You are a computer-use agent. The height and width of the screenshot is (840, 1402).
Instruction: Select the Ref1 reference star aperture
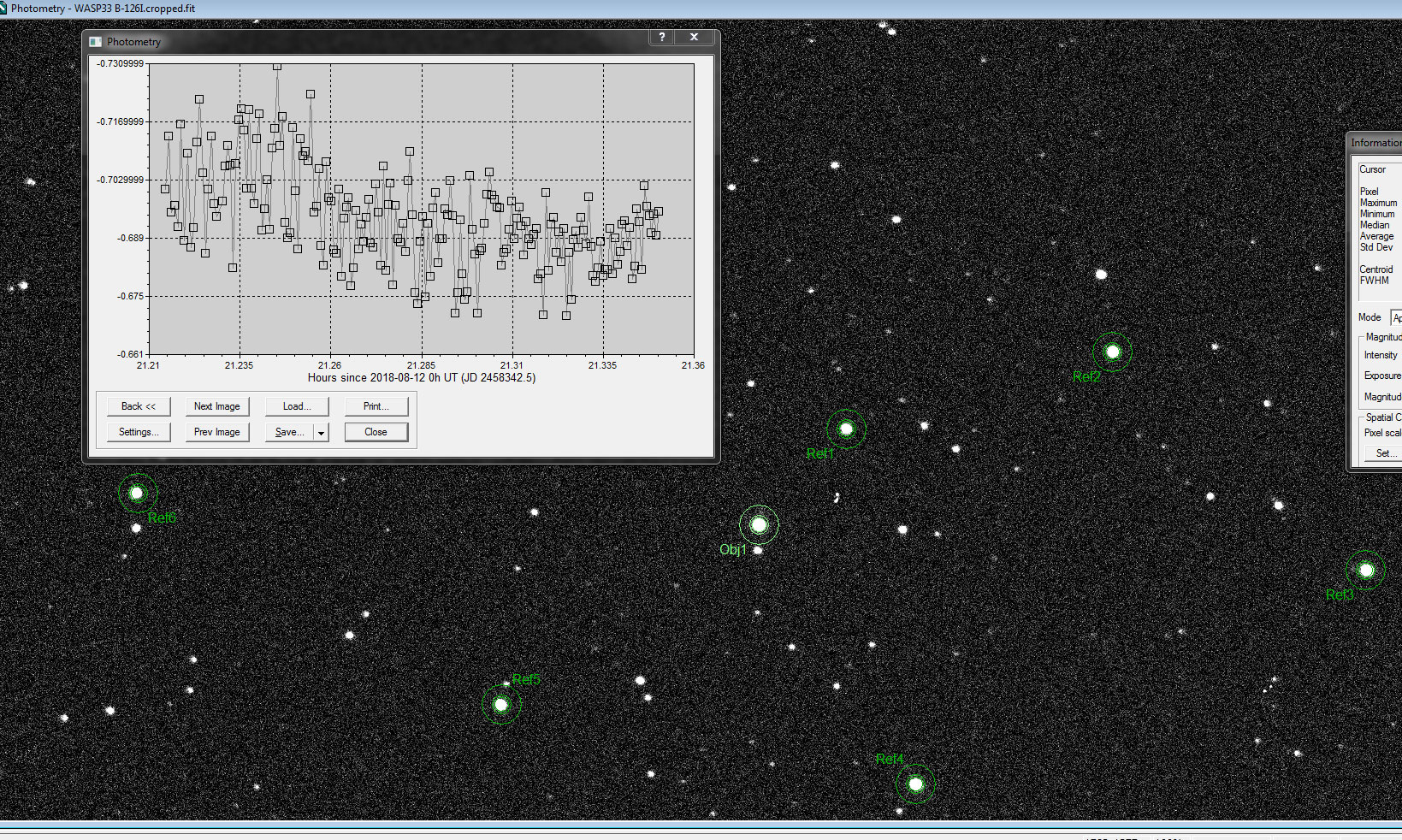point(846,429)
